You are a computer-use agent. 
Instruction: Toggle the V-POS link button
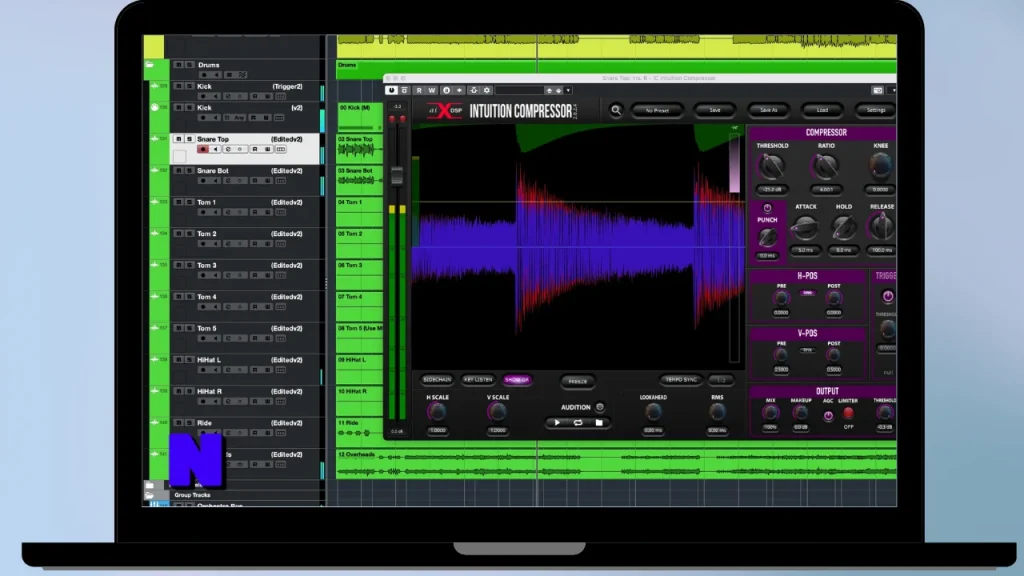coord(808,350)
